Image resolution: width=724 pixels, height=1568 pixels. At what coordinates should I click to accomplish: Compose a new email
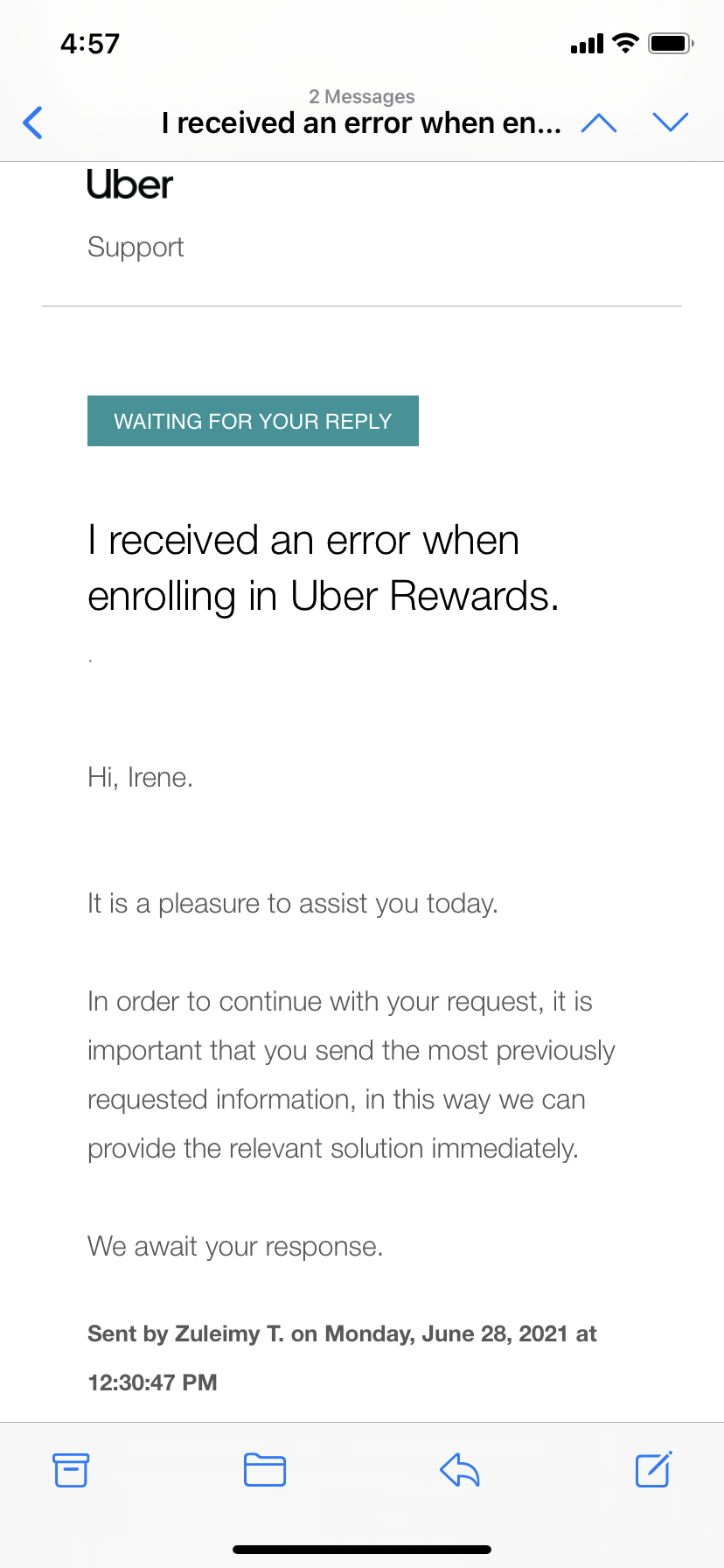click(x=653, y=1470)
